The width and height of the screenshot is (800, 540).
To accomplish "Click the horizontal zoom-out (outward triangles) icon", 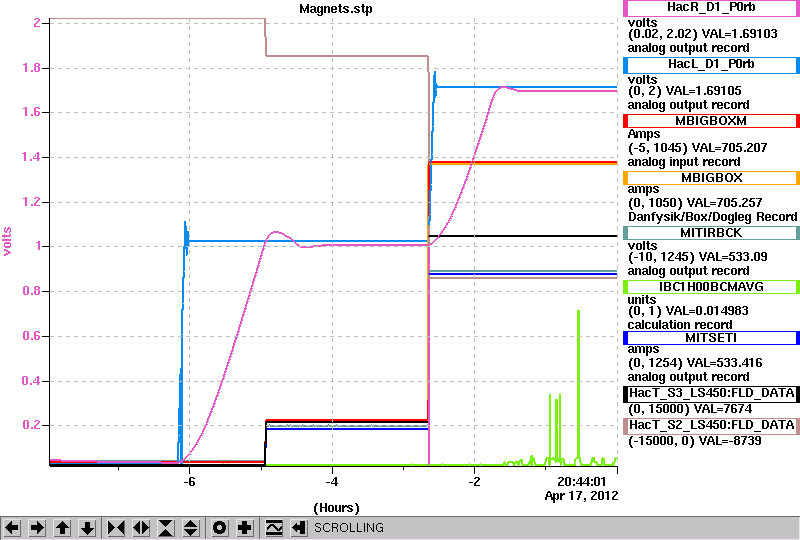I will tap(141, 528).
